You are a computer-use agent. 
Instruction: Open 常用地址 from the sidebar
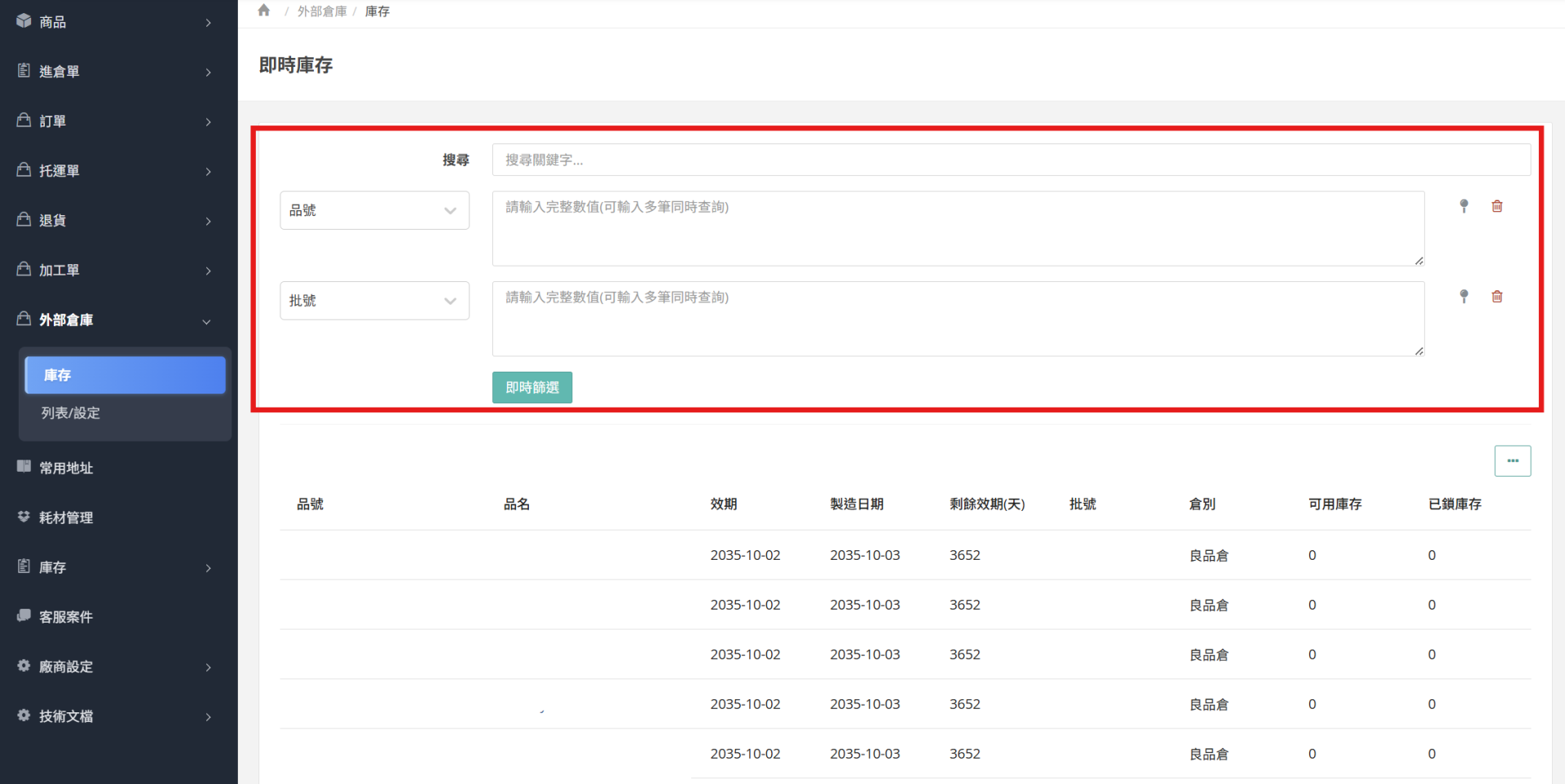pos(66,468)
